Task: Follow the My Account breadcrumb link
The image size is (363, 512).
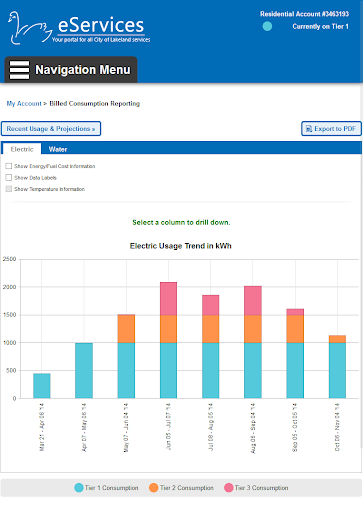Action: 24,104
